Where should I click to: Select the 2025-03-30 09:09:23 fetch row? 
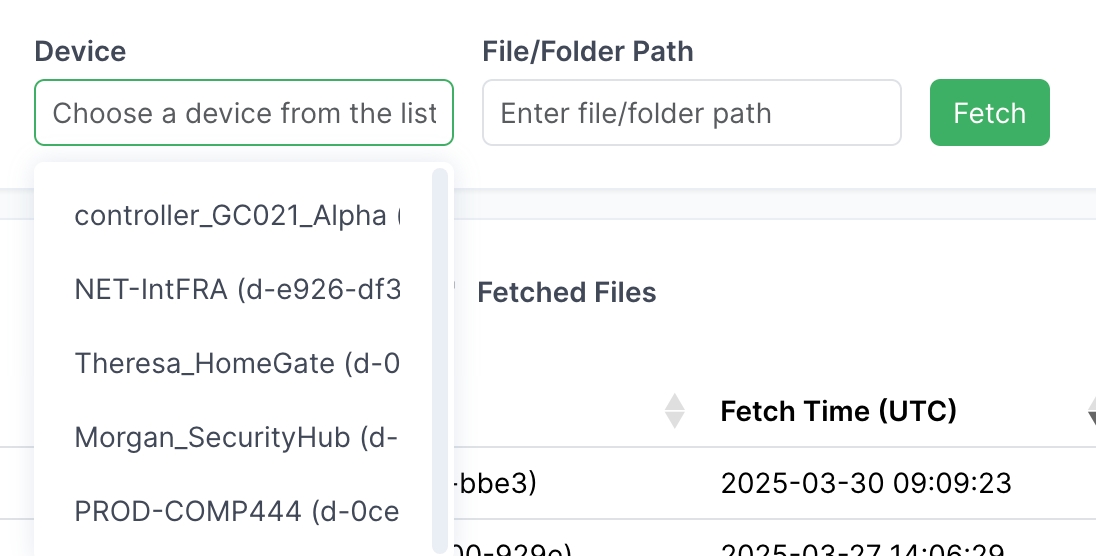pyautogui.click(x=866, y=484)
